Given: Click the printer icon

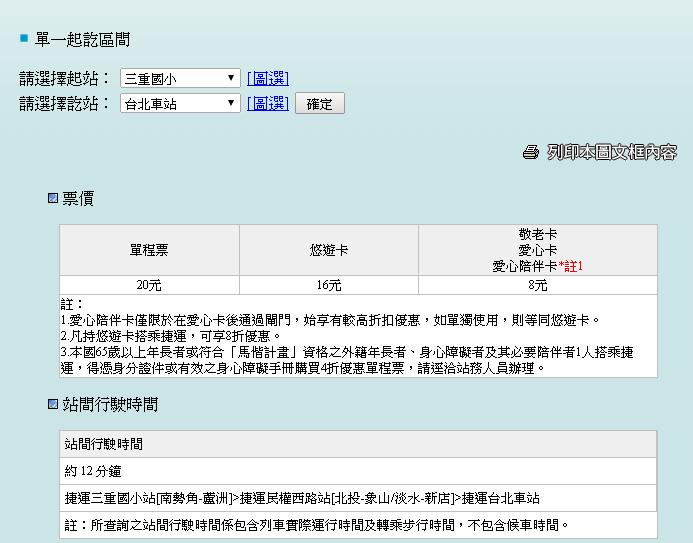Looking at the screenshot, I should [531, 152].
